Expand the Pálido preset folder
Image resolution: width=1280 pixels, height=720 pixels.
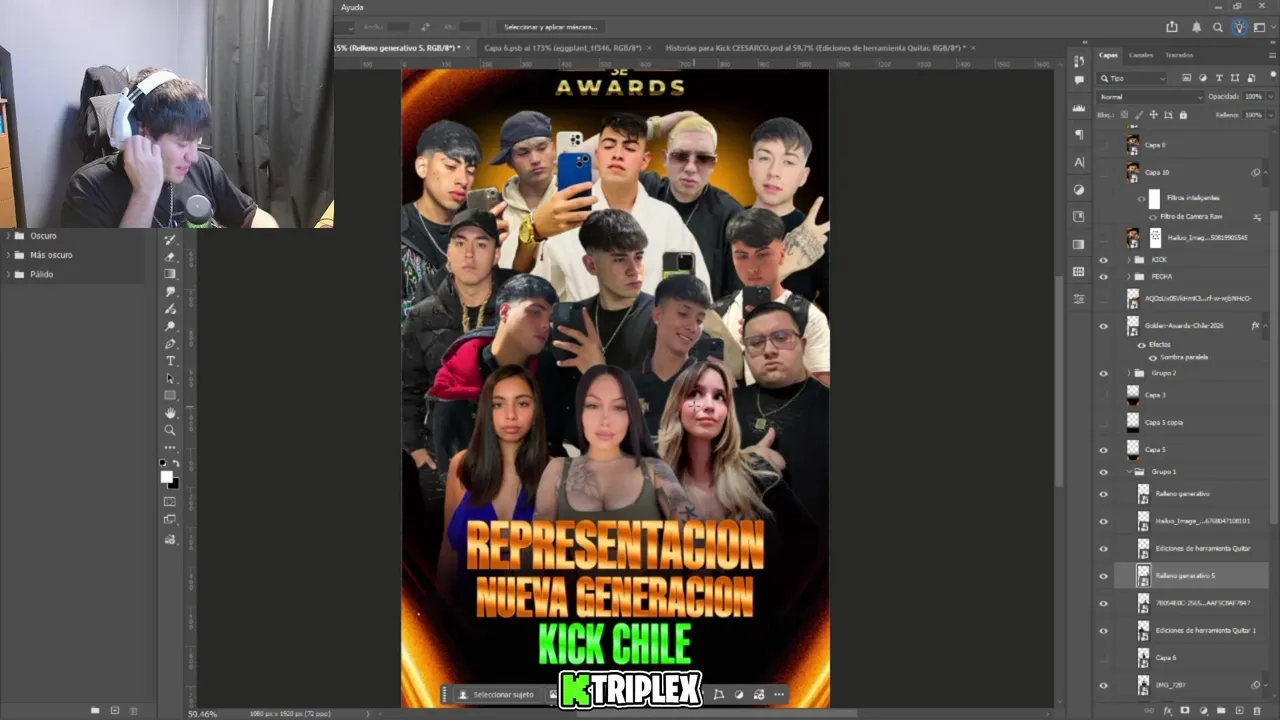click(8, 274)
